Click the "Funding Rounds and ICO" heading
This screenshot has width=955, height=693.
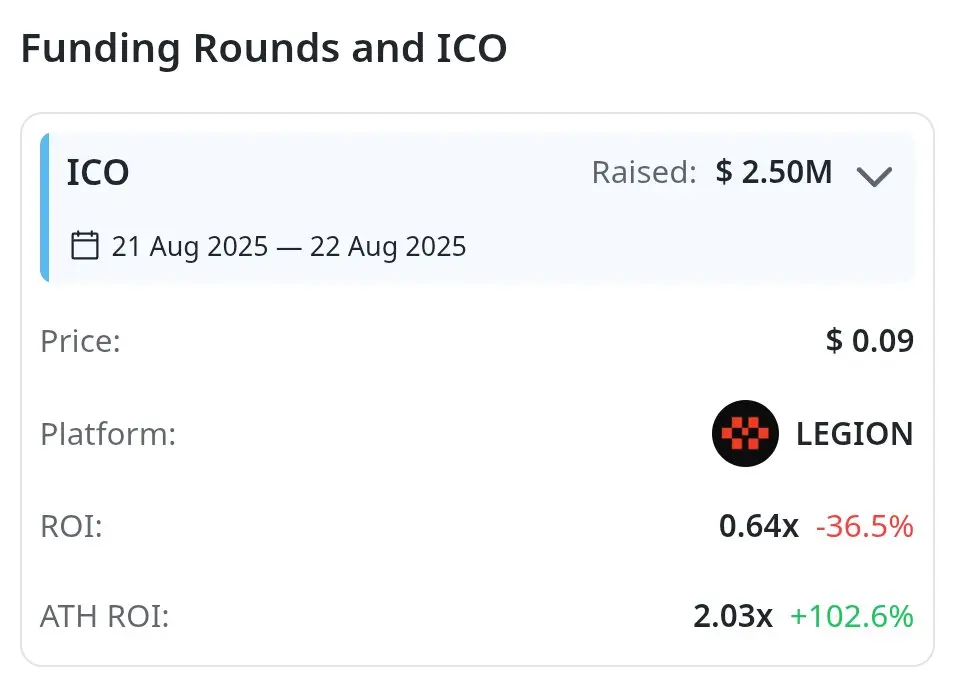[264, 48]
